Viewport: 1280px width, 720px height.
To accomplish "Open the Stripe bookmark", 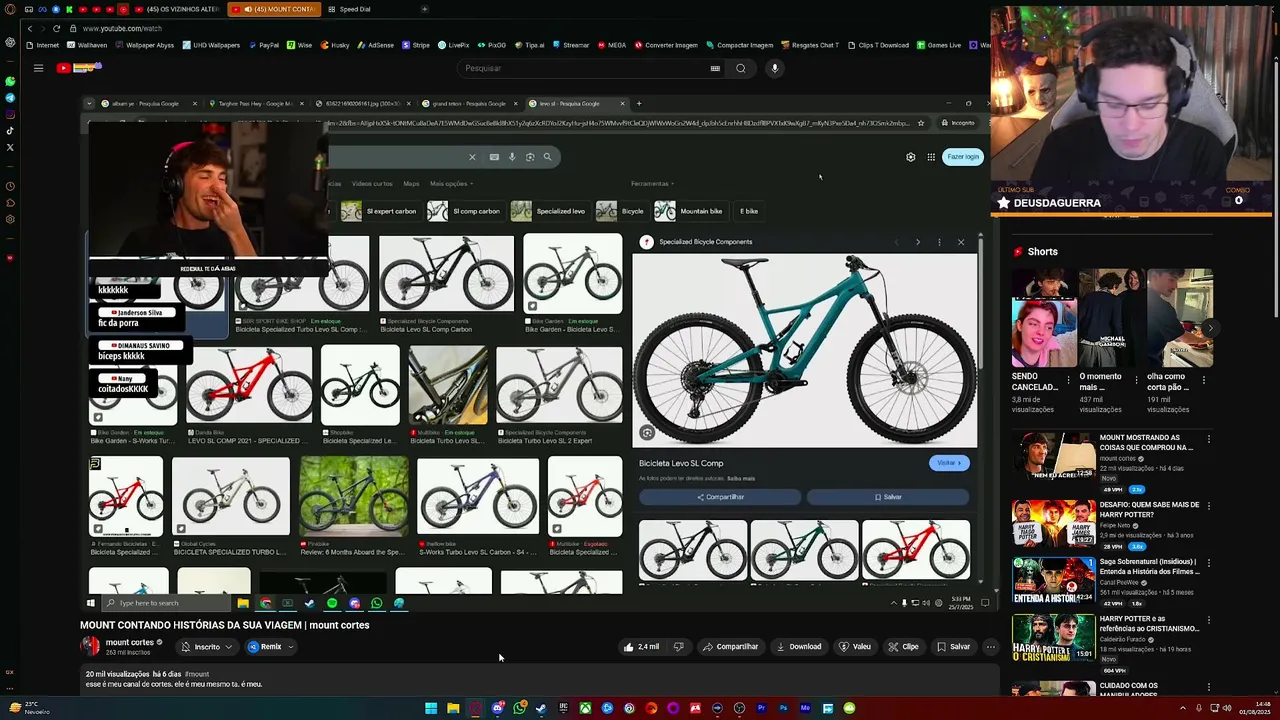I will 416,45.
